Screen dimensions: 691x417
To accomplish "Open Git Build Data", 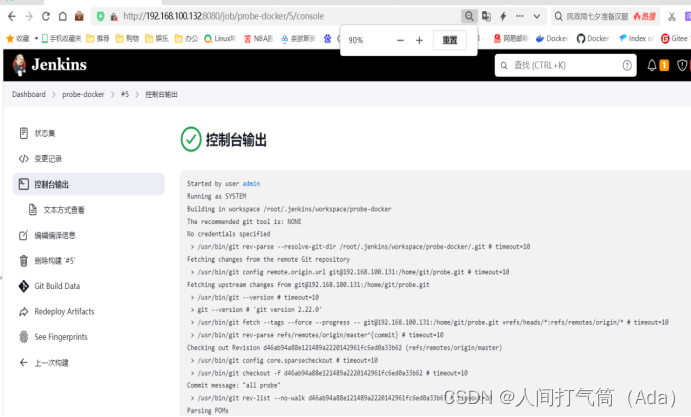I will tap(89, 286).
